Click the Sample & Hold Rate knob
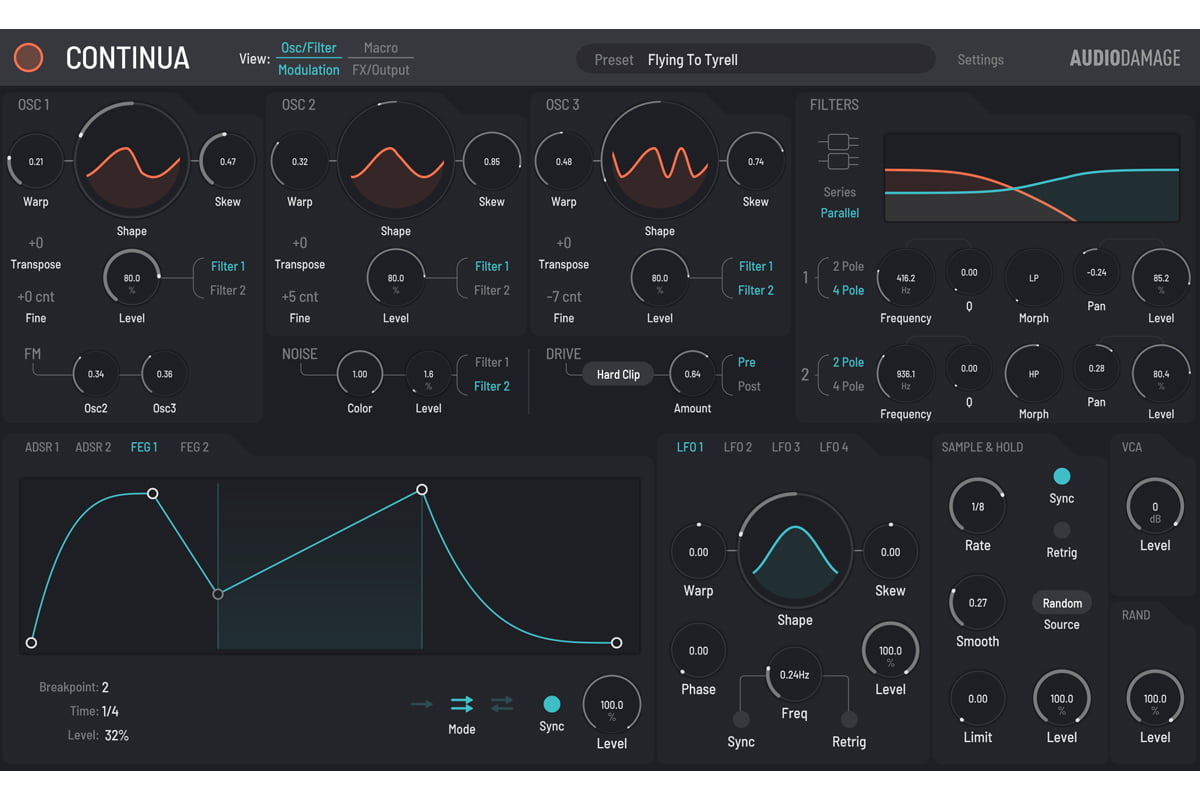This screenshot has width=1200, height=800. coord(978,507)
